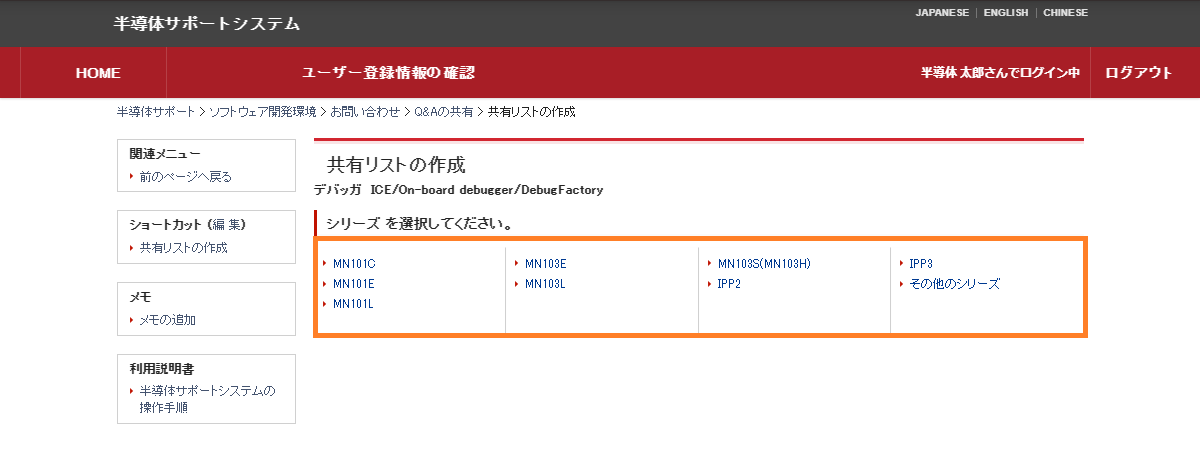The image size is (1200, 456).
Task: Open 半導体サポートシステムの操作手順 manual link
Action: click(207, 399)
